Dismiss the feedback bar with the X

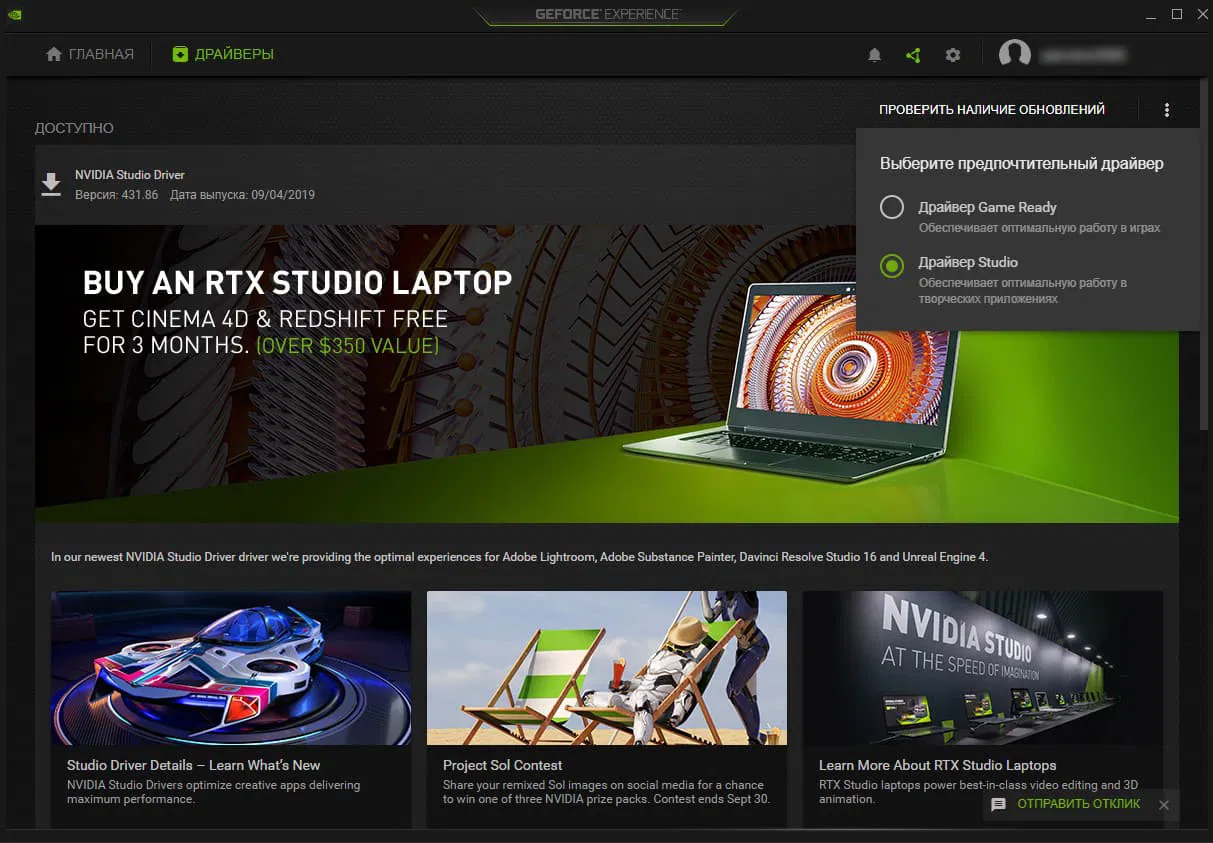coord(1164,804)
